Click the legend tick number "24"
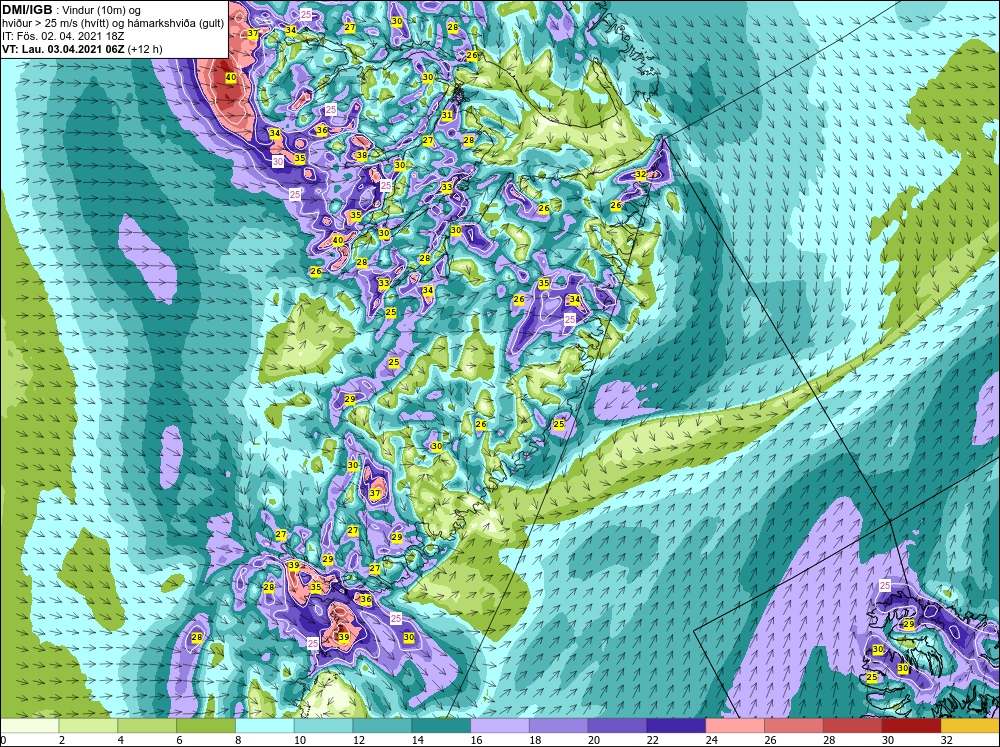1000x747 pixels. [712, 740]
